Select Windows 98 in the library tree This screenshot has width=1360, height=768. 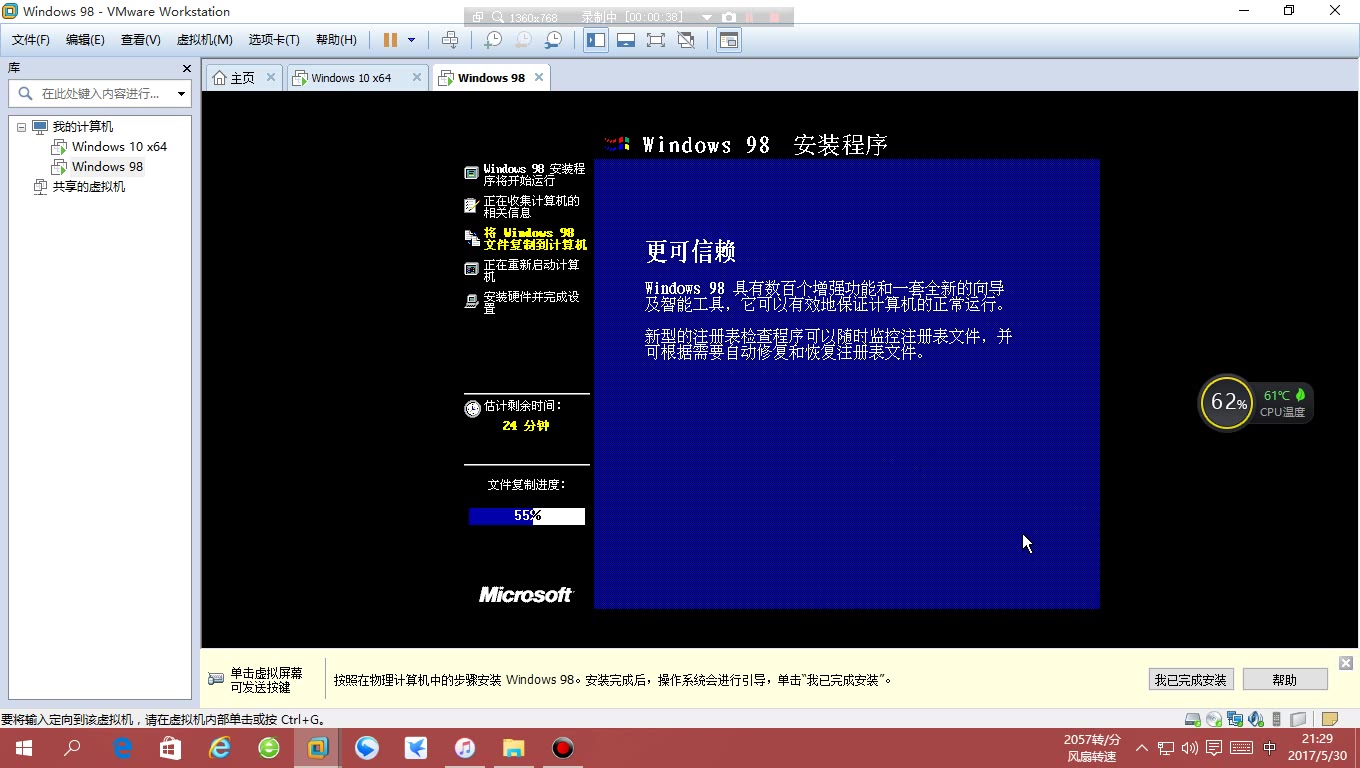tap(107, 166)
